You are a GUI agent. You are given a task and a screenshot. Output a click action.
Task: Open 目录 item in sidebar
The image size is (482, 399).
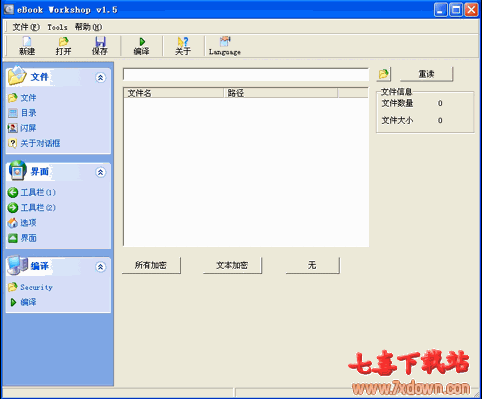click(22, 113)
